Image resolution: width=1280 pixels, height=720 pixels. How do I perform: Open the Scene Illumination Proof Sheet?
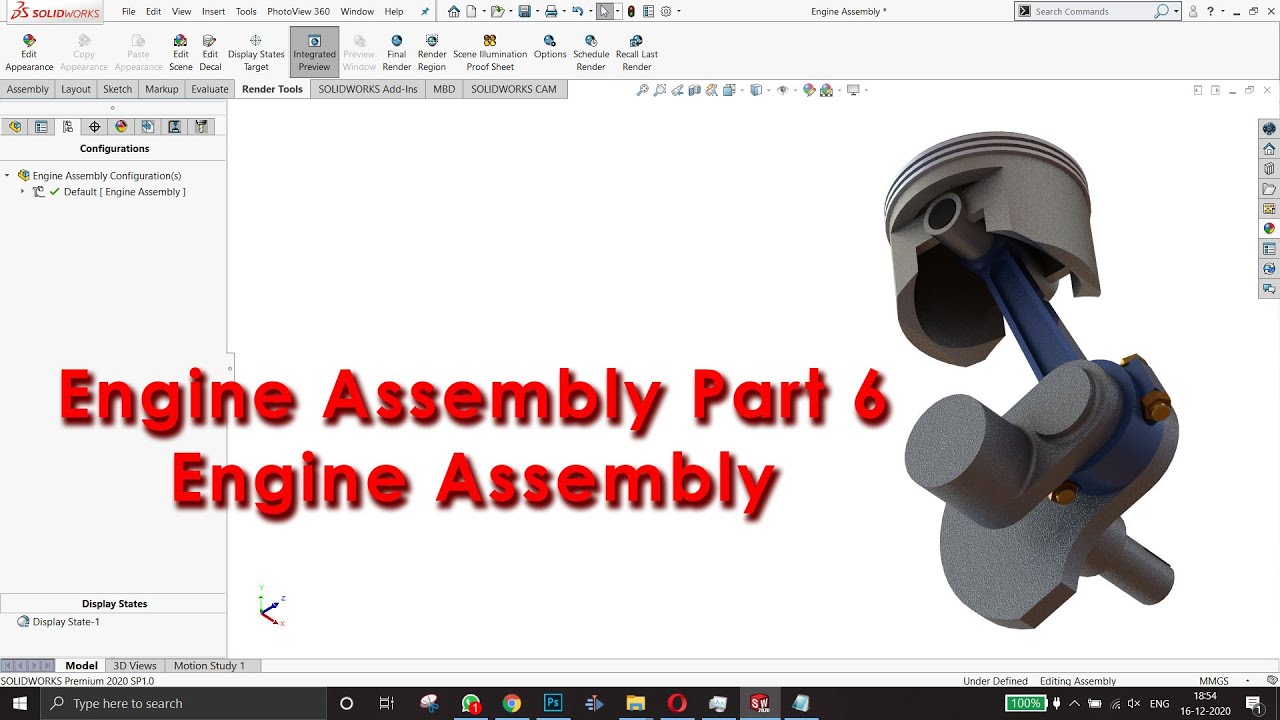coord(490,50)
